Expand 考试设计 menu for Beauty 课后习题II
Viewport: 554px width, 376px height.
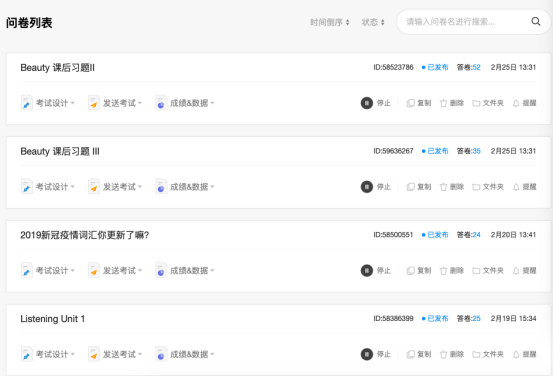(48, 103)
